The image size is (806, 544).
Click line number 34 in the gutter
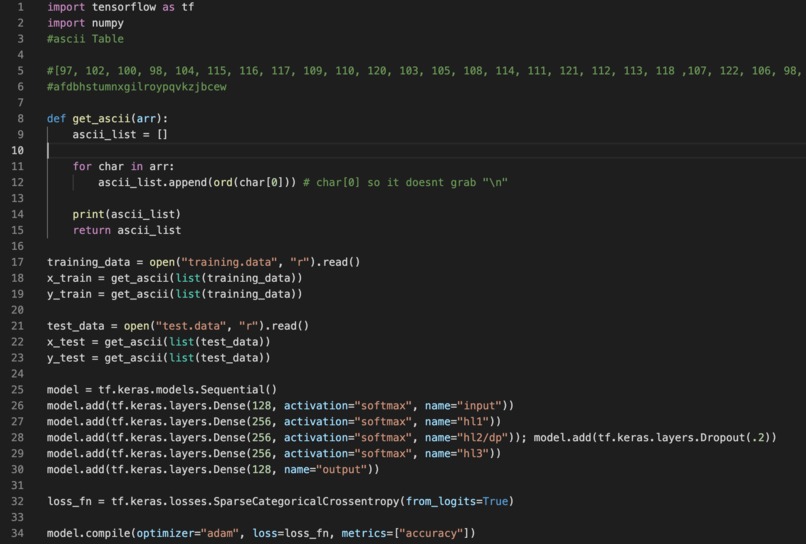coord(17,533)
